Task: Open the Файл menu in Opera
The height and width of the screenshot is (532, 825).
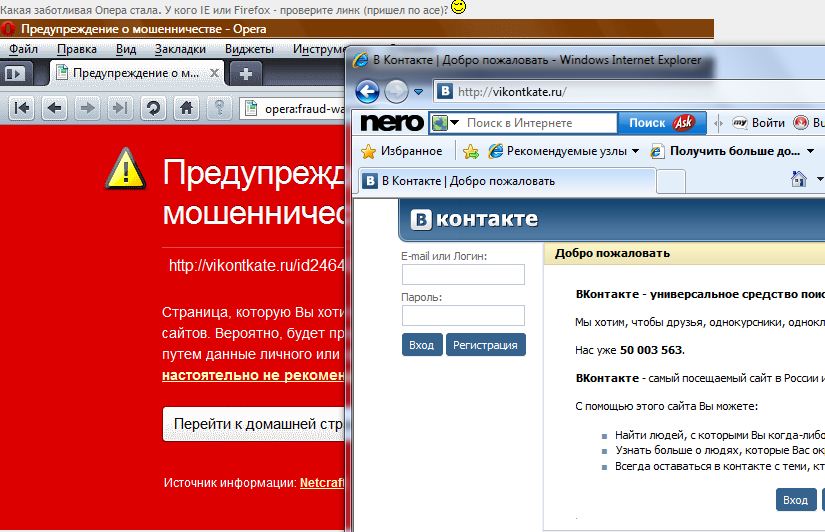Action: [x=24, y=49]
